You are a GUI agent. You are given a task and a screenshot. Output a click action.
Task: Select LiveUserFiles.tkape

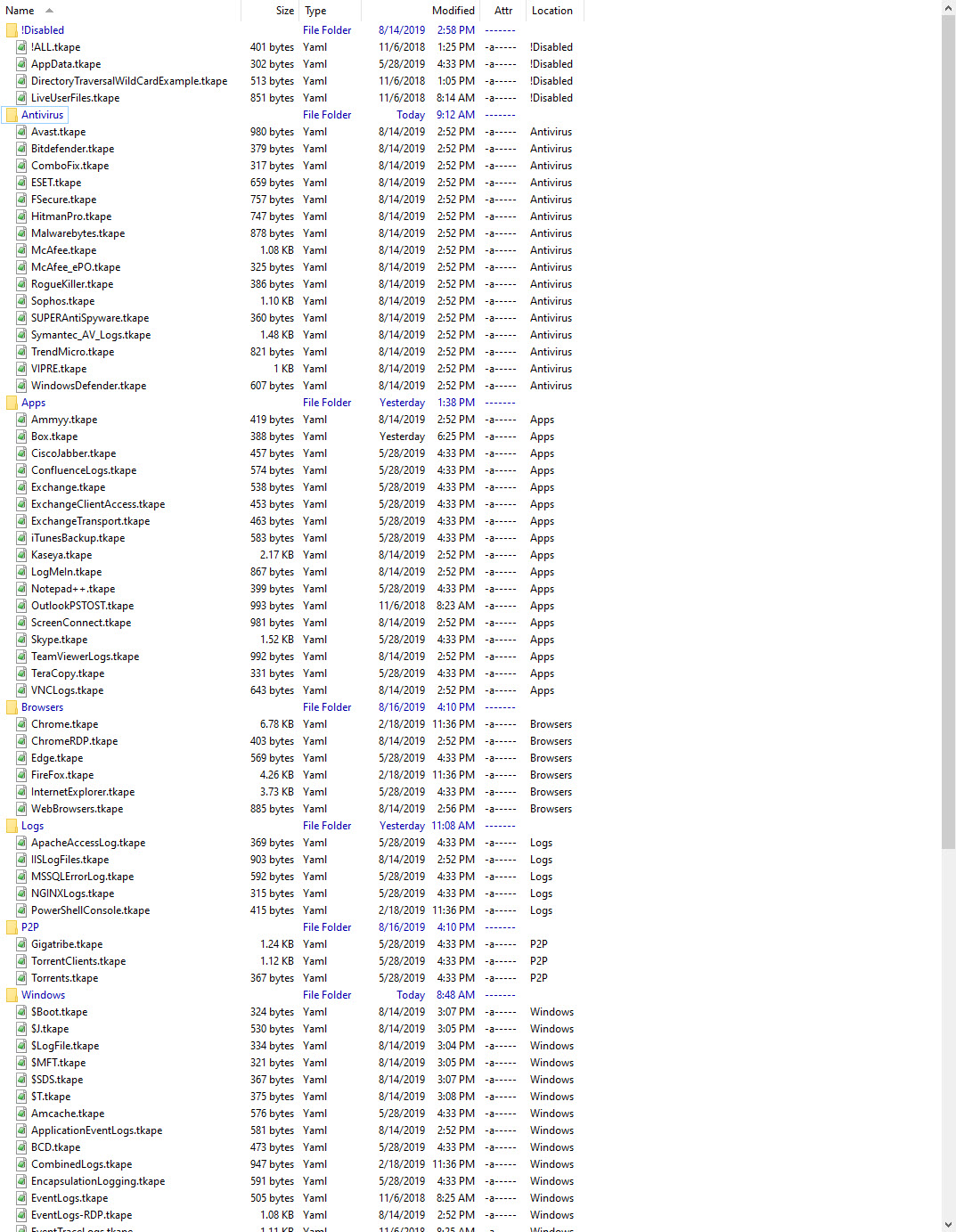tap(75, 98)
